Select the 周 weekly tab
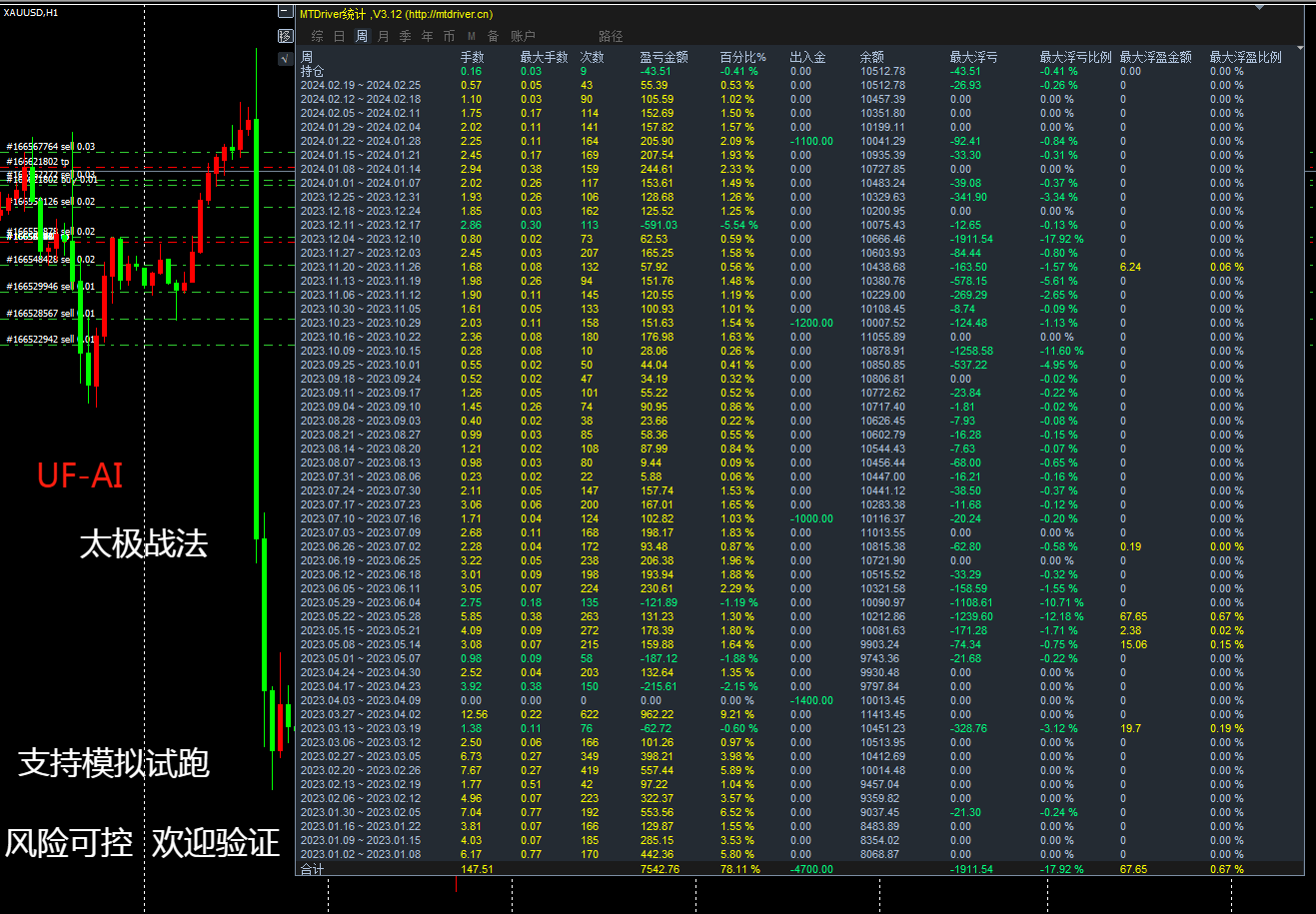The height and width of the screenshot is (914, 1316). pos(361,36)
